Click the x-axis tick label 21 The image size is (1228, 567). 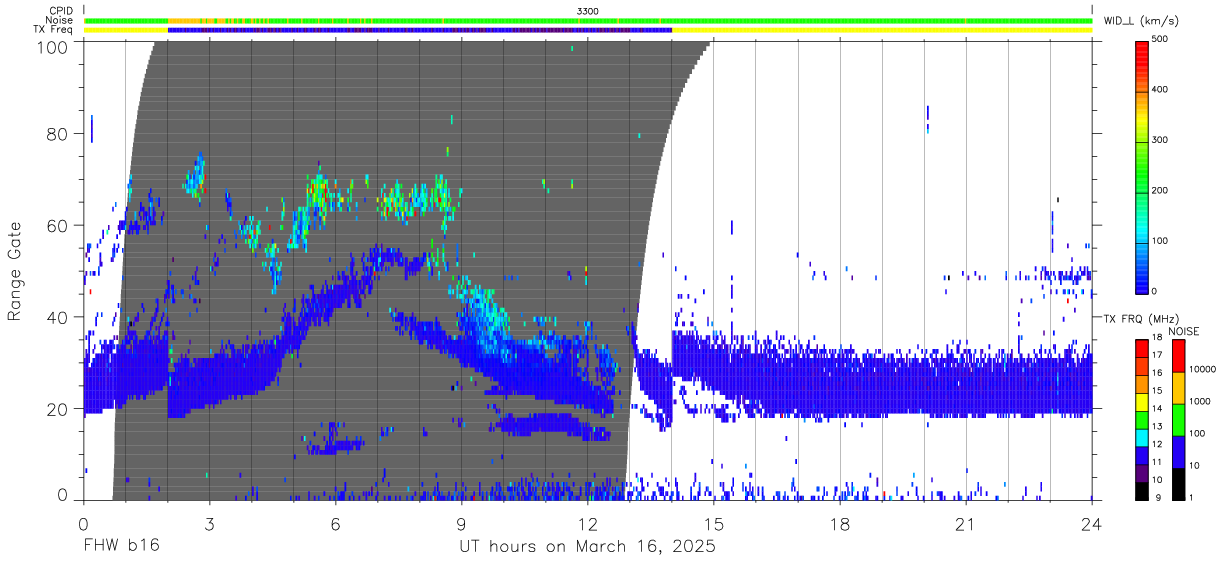[x=966, y=524]
